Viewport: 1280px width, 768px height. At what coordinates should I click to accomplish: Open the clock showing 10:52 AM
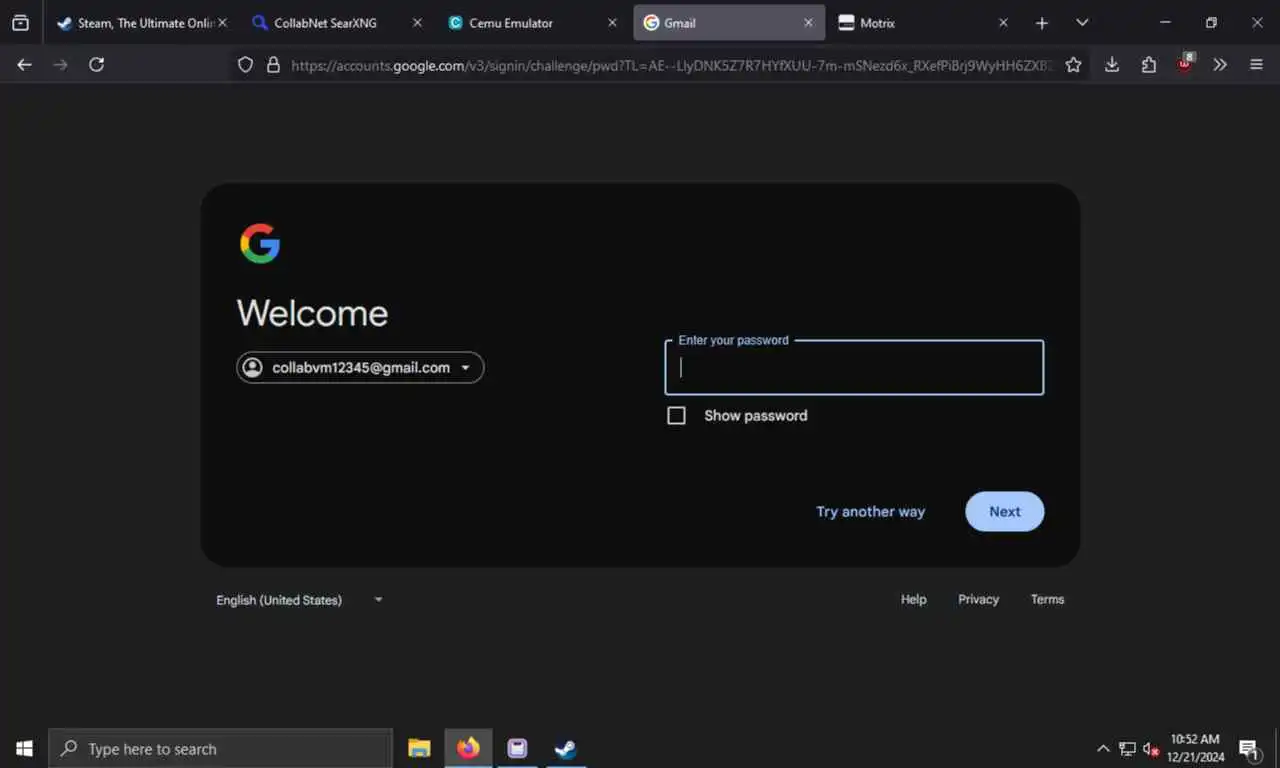1196,749
